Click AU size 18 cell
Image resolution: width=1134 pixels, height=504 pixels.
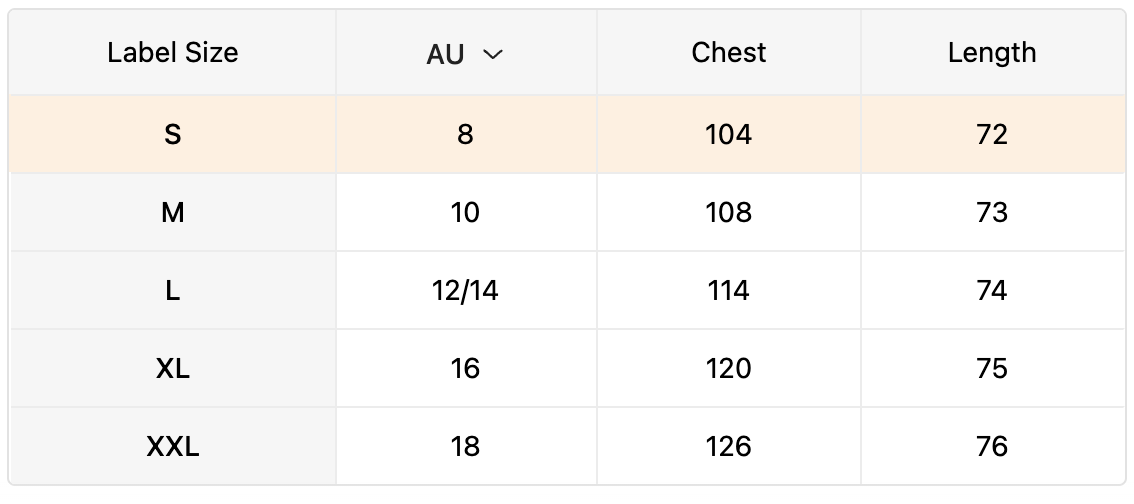465,446
